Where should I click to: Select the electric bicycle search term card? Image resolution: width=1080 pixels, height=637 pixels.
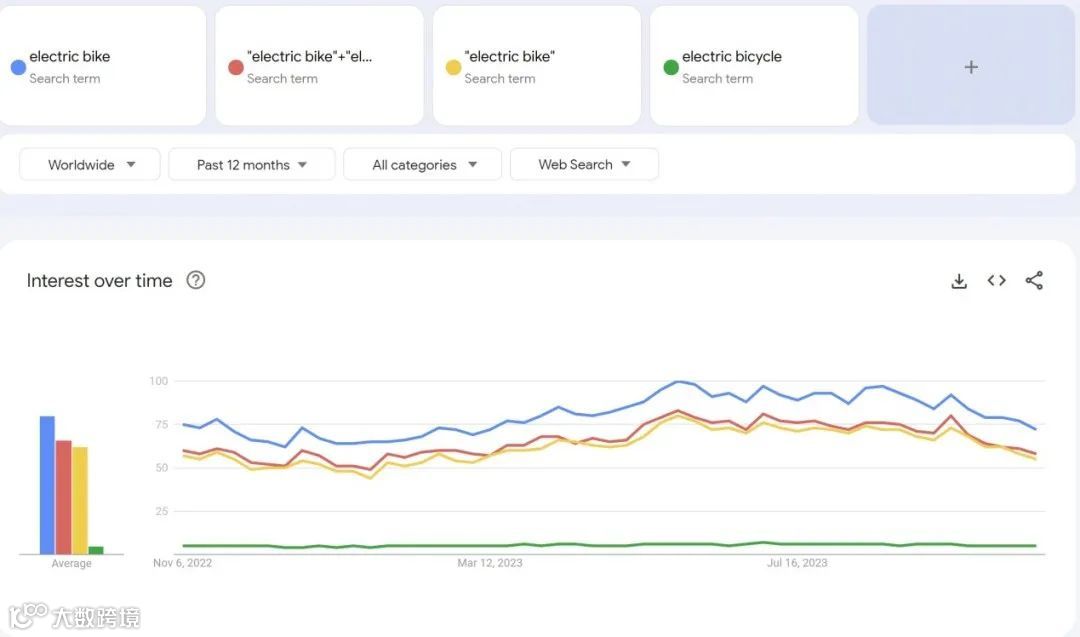(x=754, y=65)
